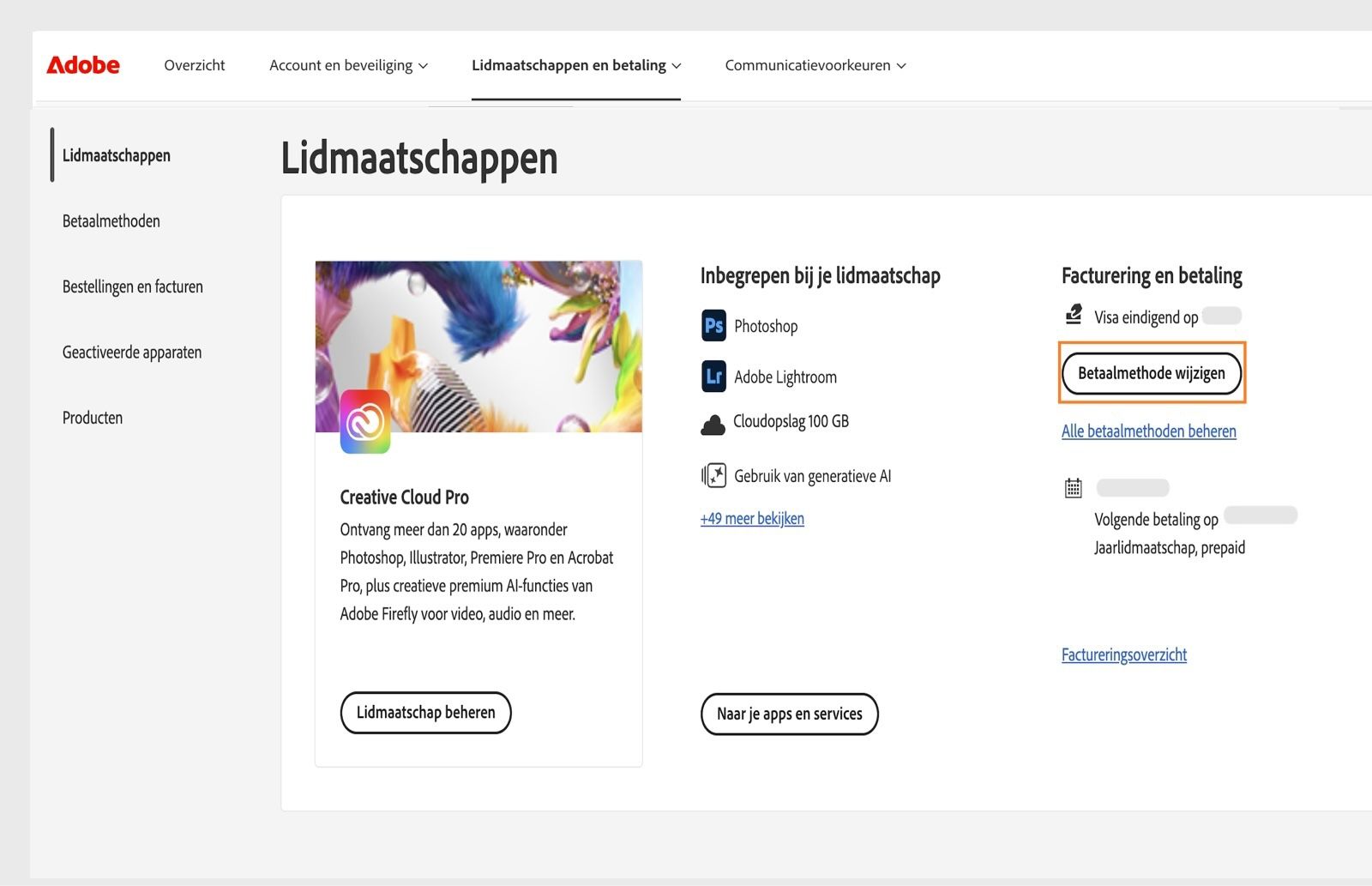The image size is (1372, 886).
Task: Click Visa eindigend op text
Action: pos(1146,317)
